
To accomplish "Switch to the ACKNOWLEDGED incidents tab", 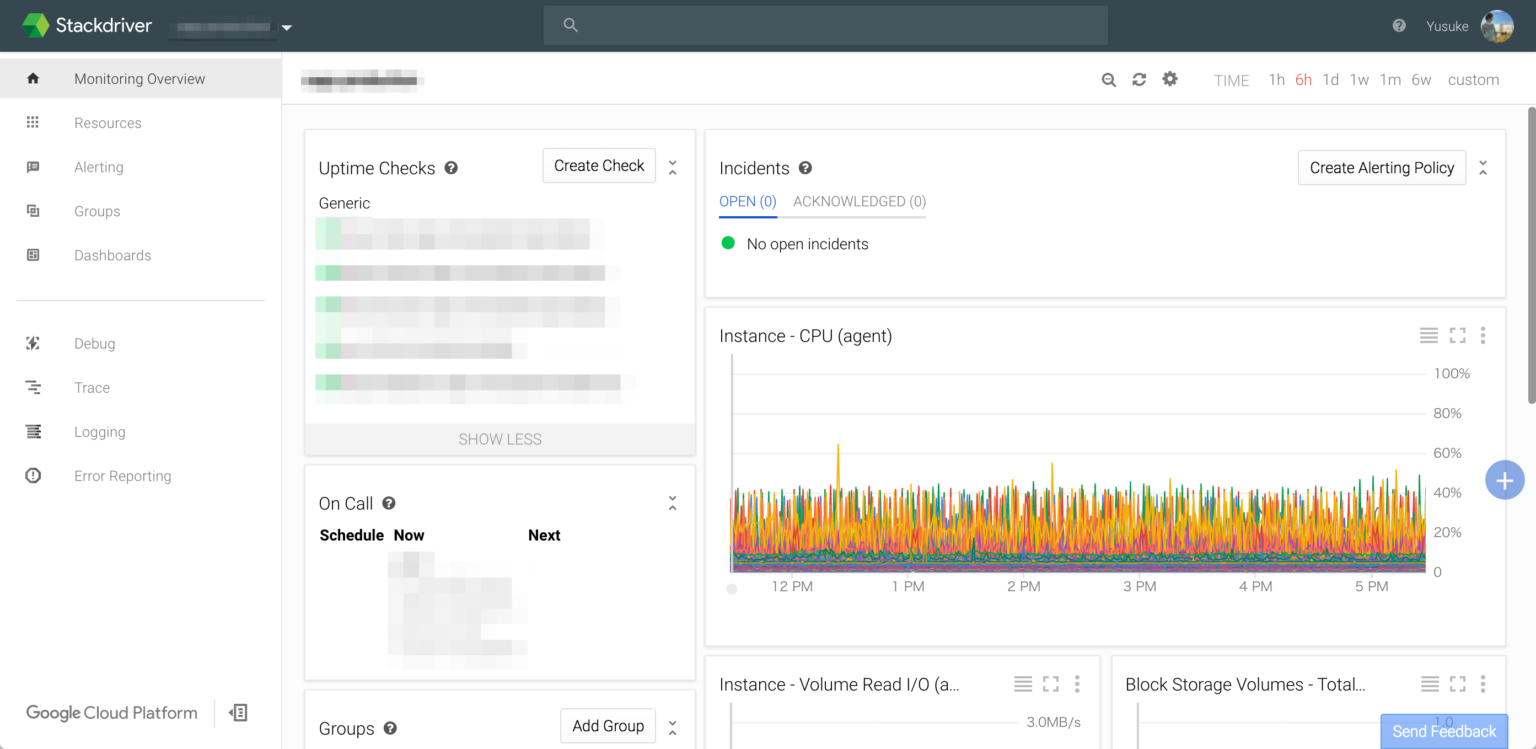I will pyautogui.click(x=857, y=201).
